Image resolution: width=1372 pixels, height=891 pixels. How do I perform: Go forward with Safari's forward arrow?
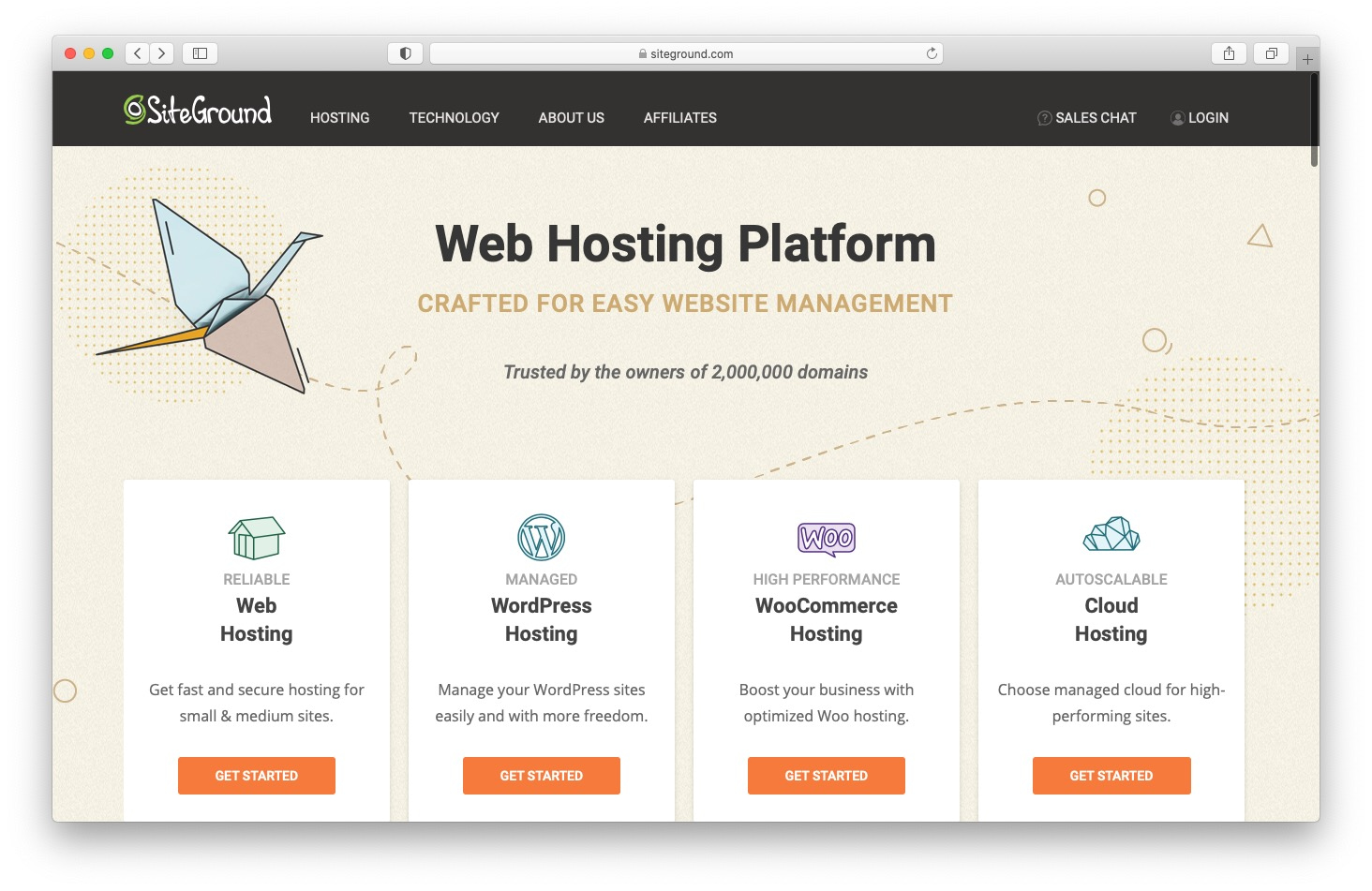click(162, 53)
